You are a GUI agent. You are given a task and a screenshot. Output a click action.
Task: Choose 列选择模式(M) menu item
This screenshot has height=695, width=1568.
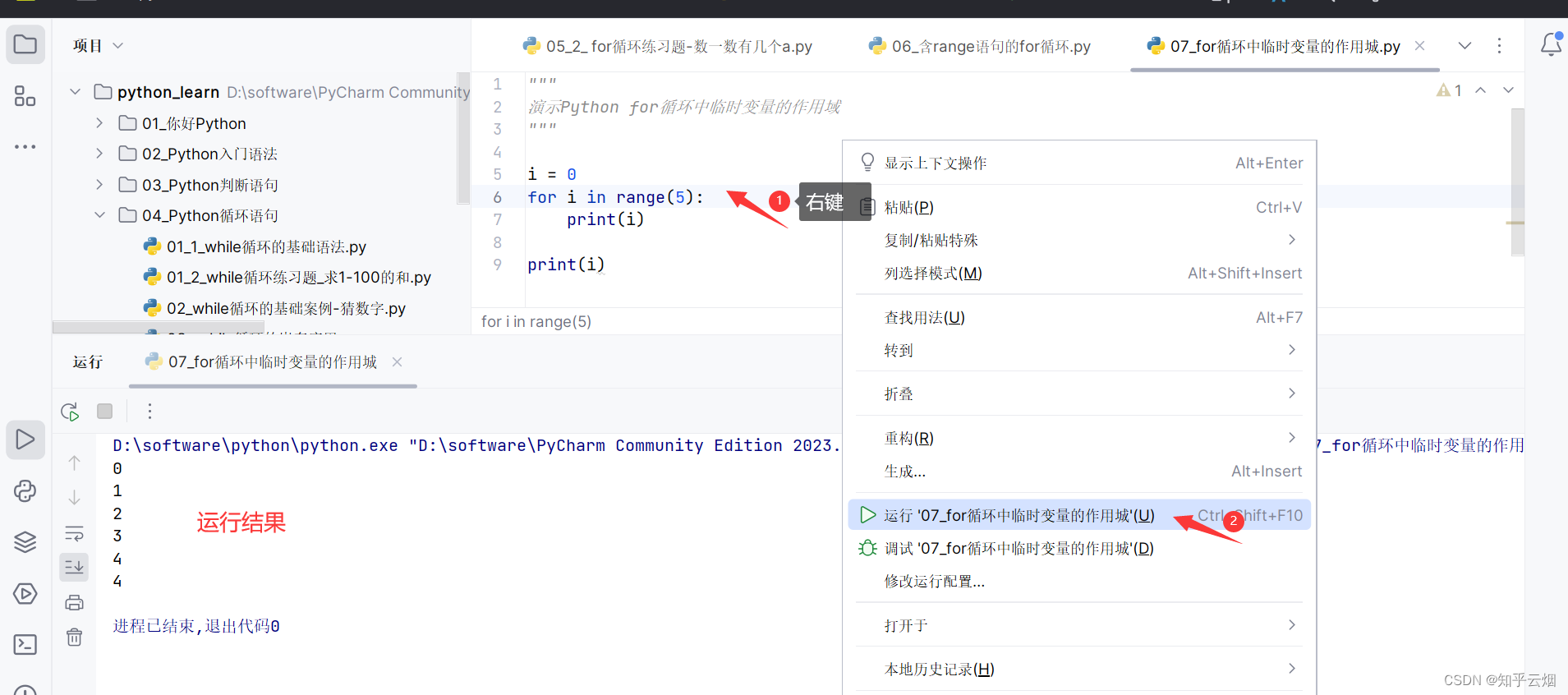[x=1079, y=273]
